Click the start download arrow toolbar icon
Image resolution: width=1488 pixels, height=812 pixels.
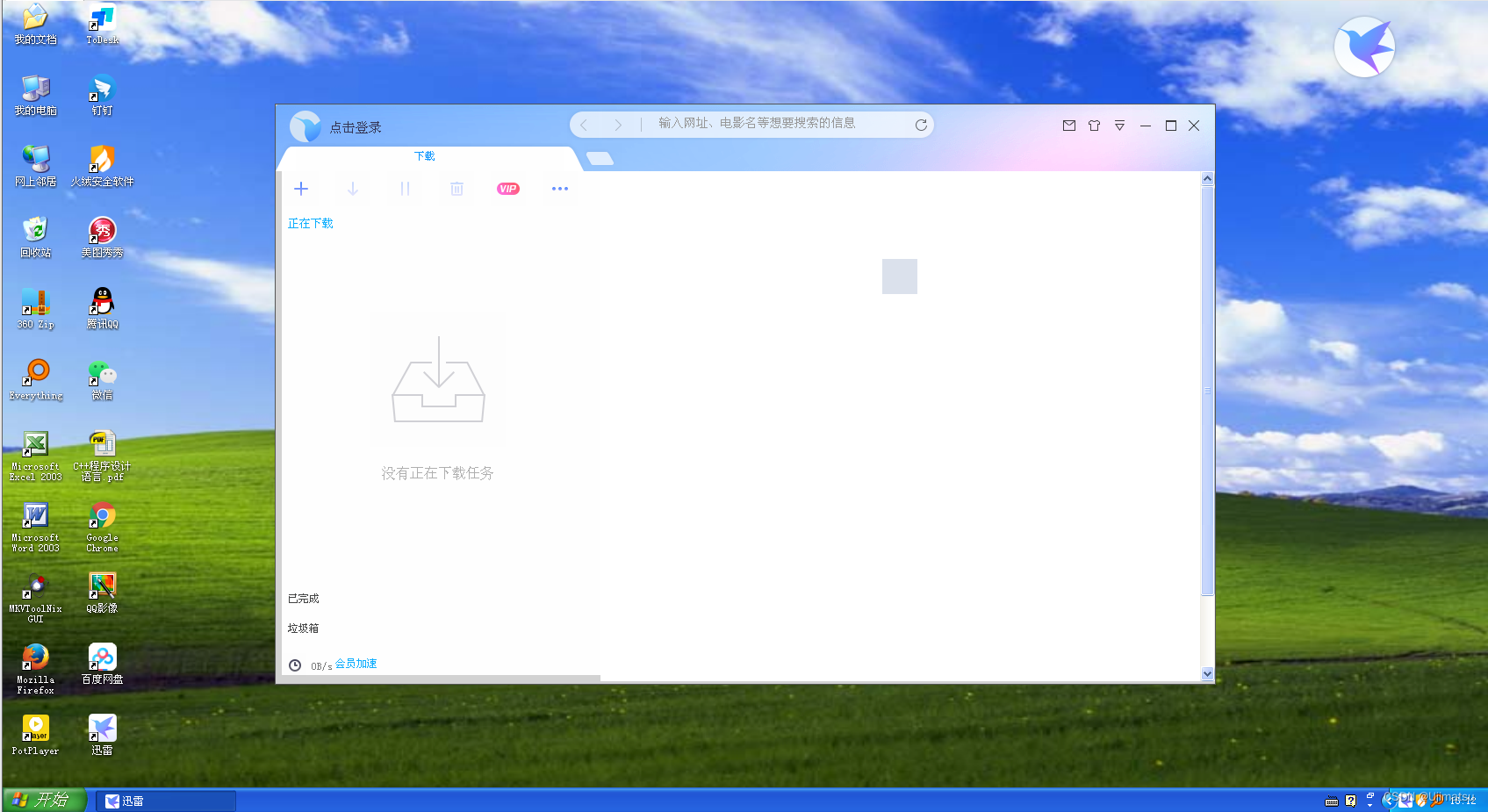(353, 189)
